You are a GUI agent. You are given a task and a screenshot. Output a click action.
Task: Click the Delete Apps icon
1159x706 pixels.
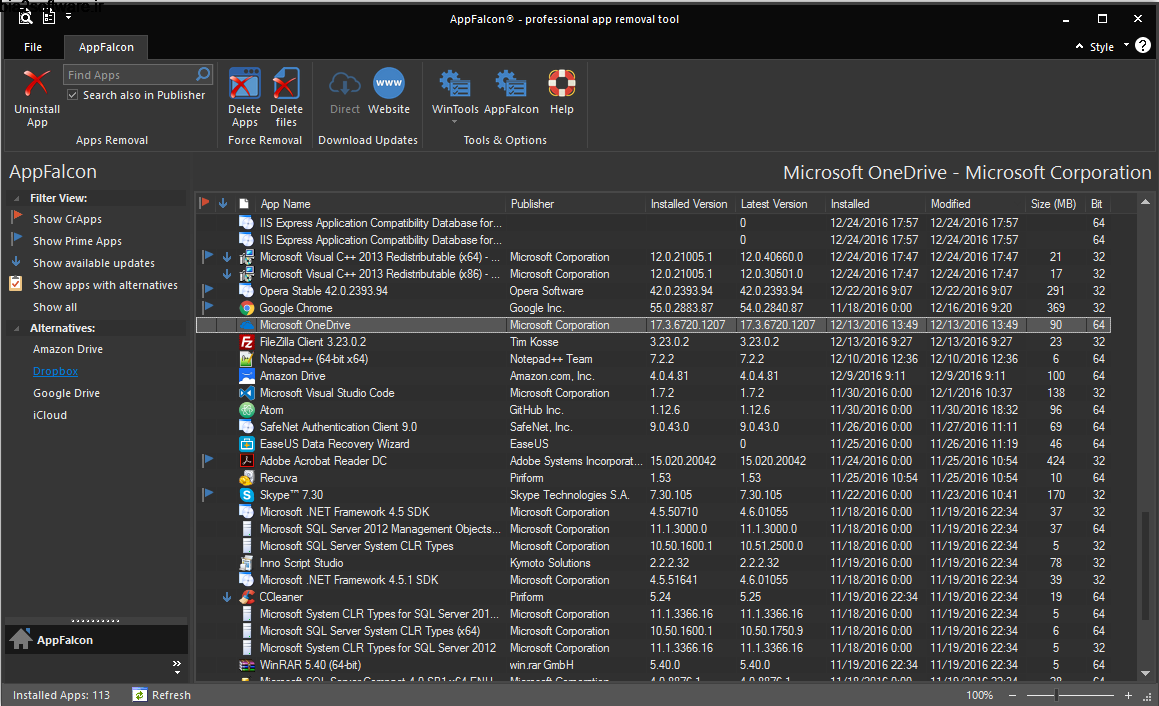(244, 84)
